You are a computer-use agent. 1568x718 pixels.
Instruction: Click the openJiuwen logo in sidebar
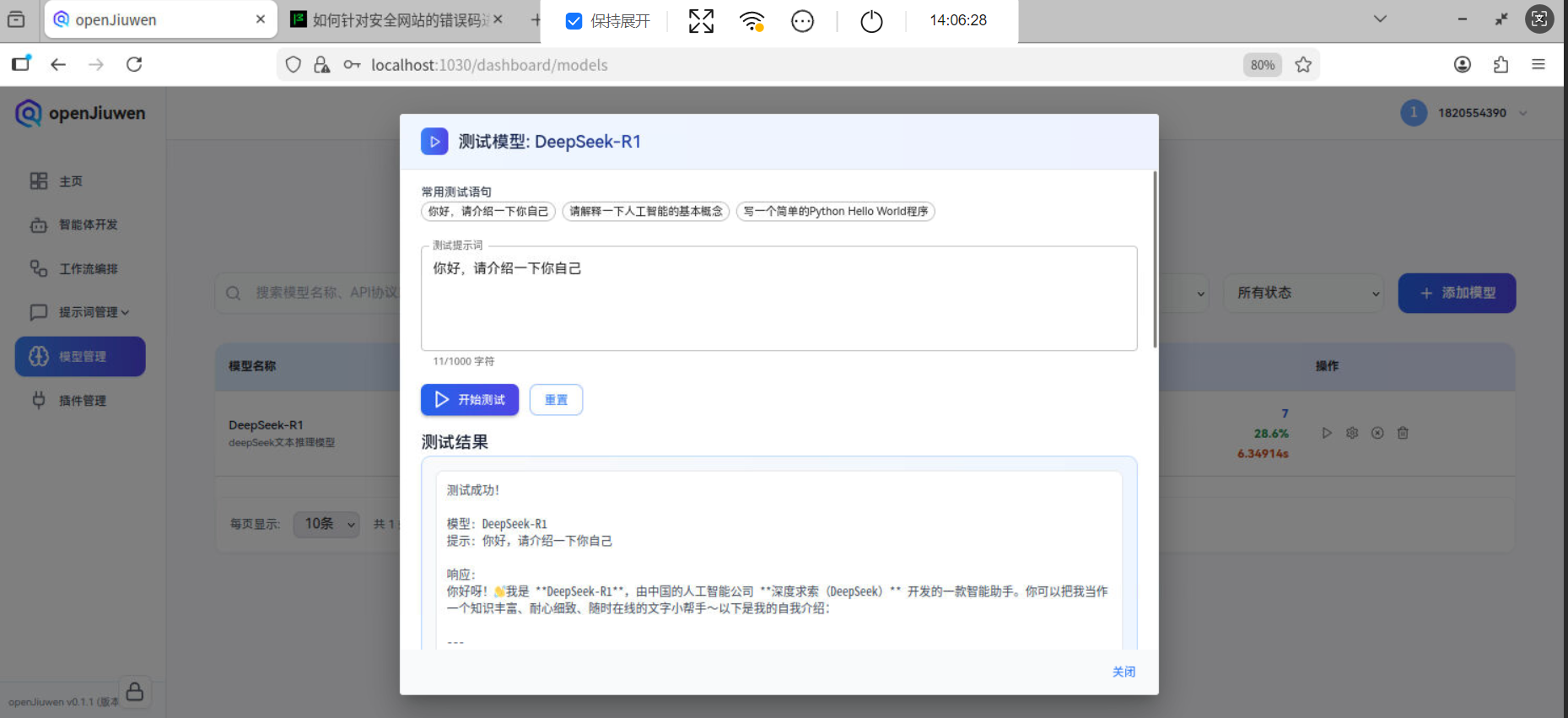tap(80, 113)
